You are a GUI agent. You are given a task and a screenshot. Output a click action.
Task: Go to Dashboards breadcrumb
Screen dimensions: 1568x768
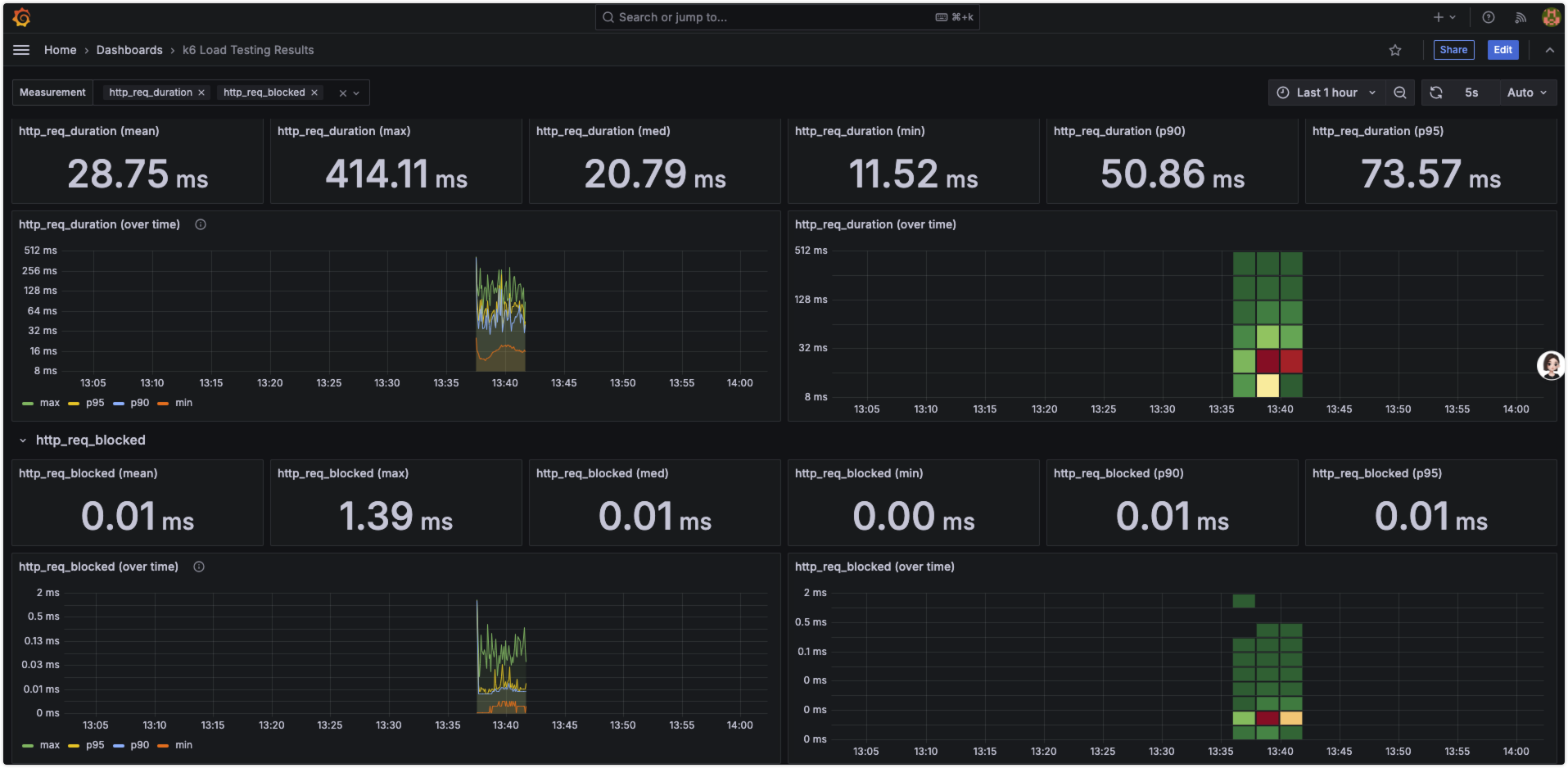129,50
